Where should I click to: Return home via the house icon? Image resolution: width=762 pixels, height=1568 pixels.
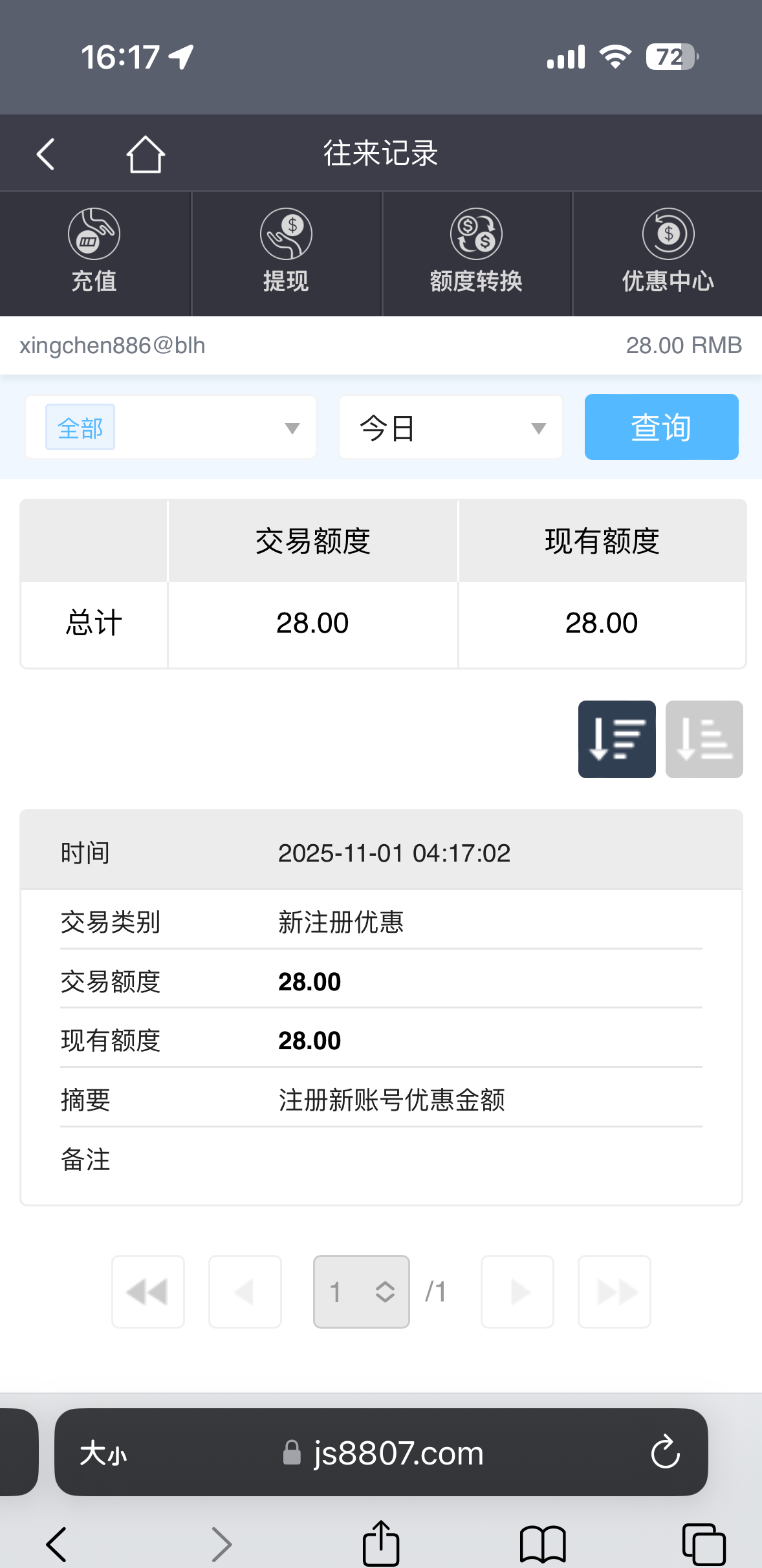(145, 153)
